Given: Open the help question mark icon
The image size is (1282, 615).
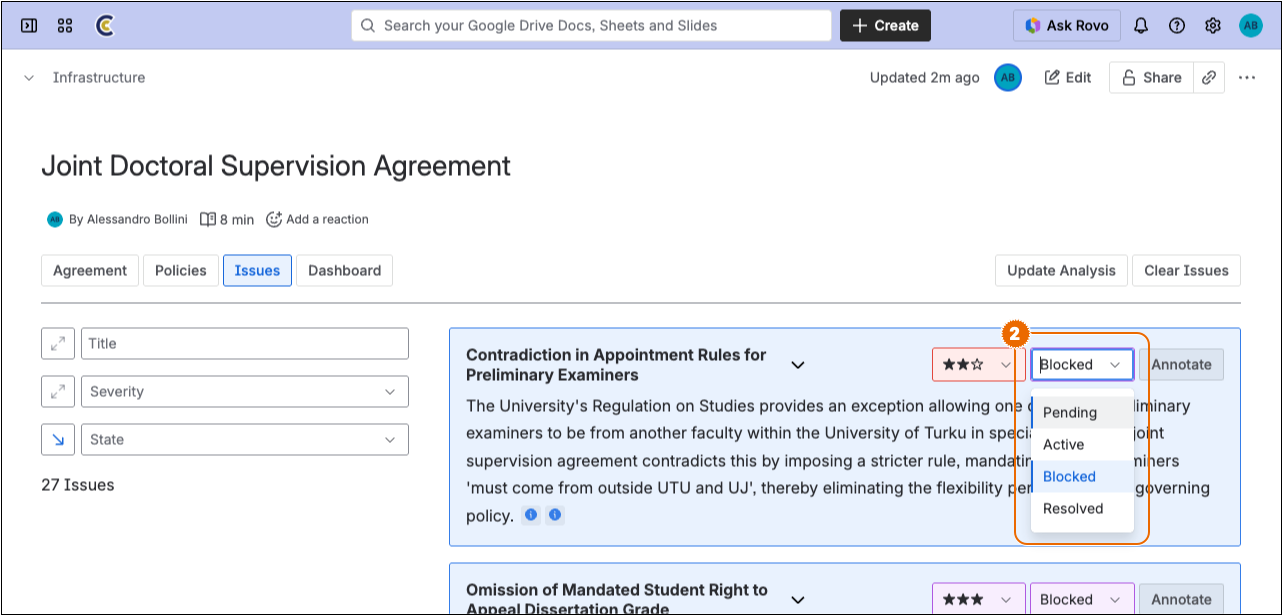Looking at the screenshot, I should [1177, 26].
